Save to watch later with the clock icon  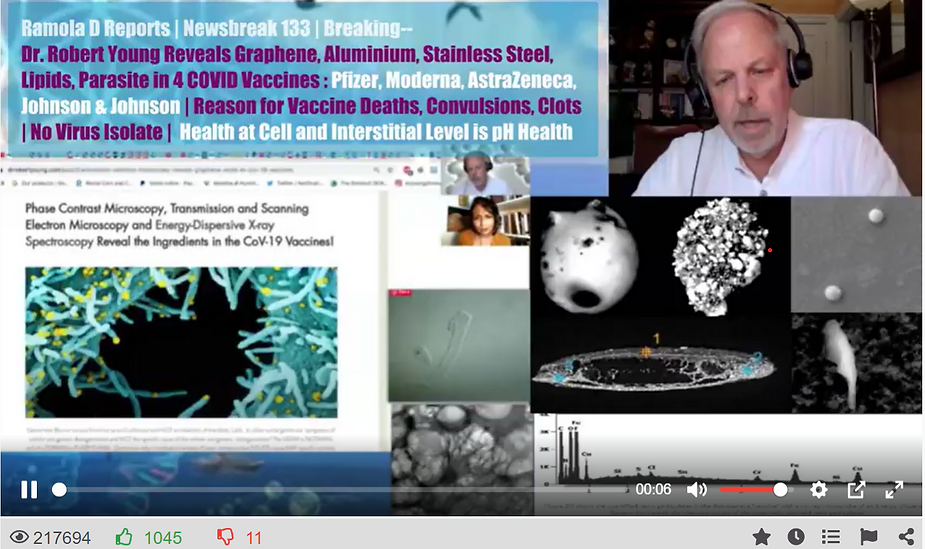(x=796, y=537)
